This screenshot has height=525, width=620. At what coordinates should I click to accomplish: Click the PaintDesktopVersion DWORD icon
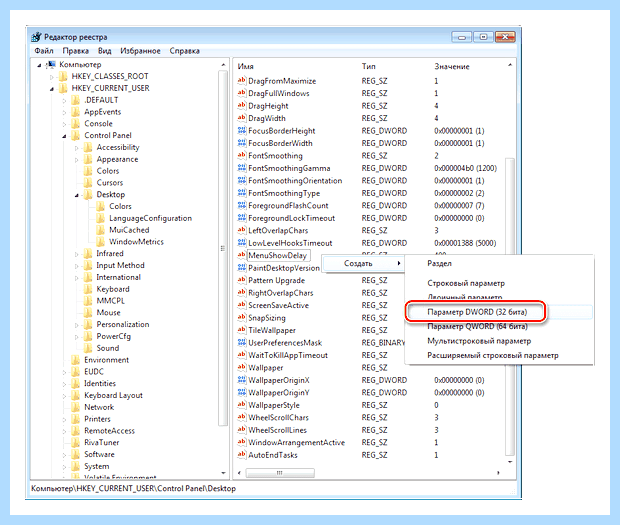coord(242,268)
